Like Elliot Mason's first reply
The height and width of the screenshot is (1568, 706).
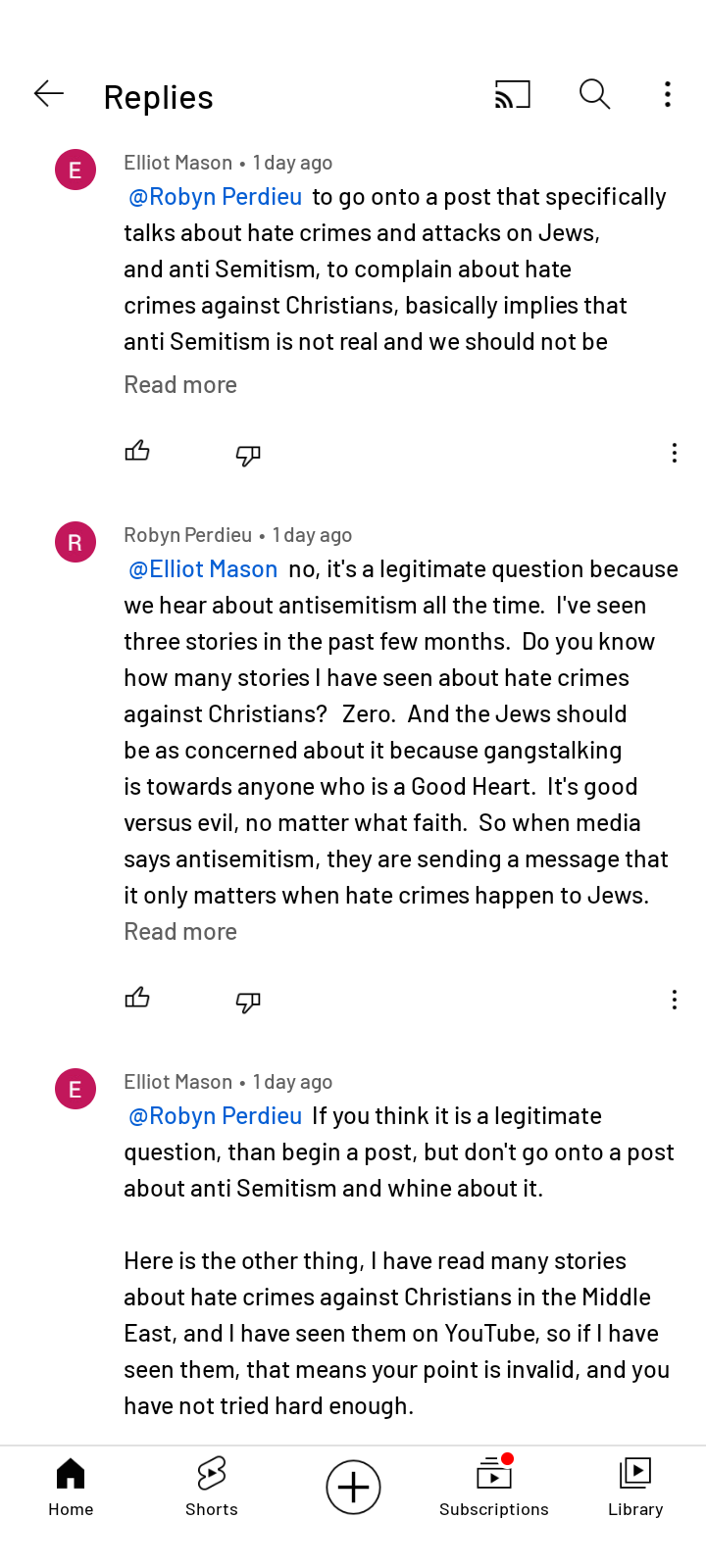(x=137, y=451)
